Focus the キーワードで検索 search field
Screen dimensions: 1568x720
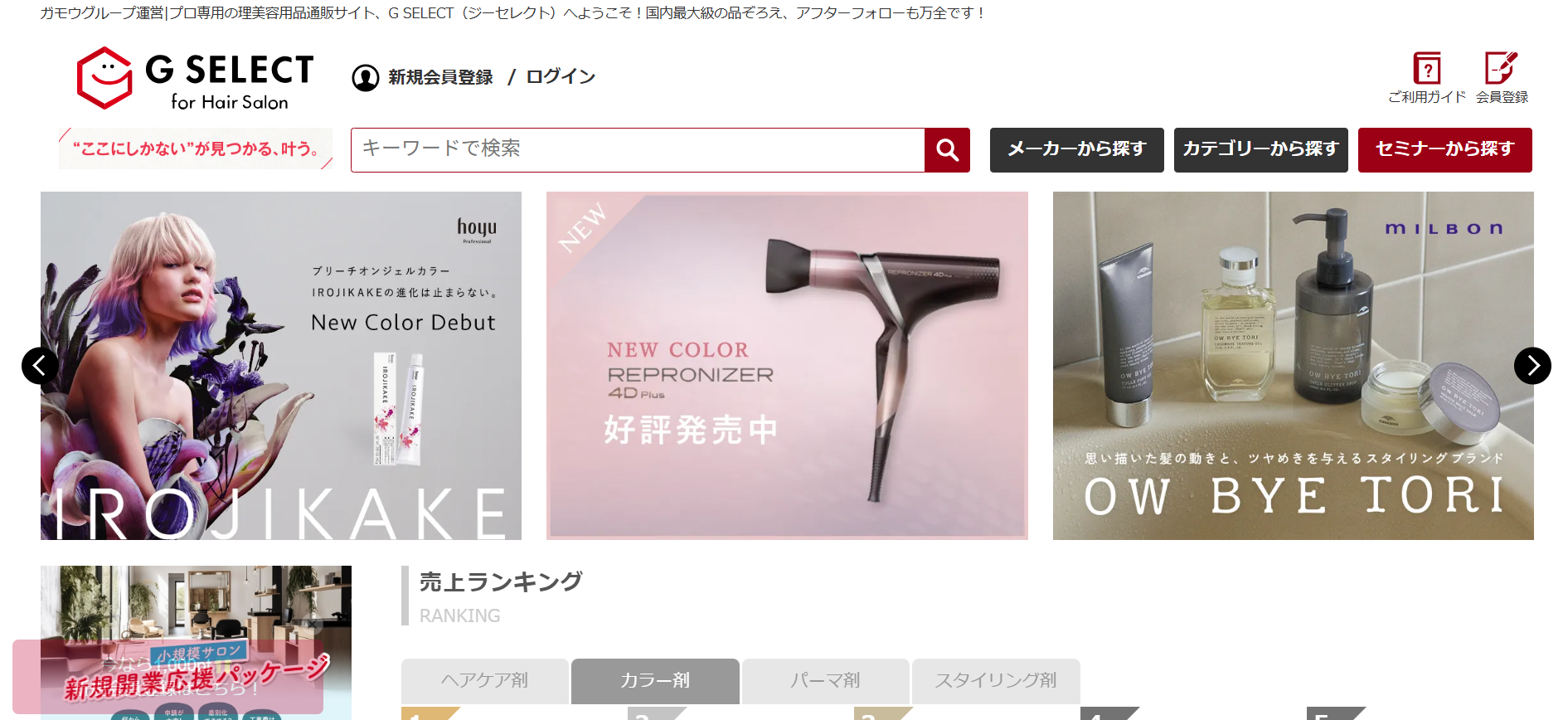638,150
